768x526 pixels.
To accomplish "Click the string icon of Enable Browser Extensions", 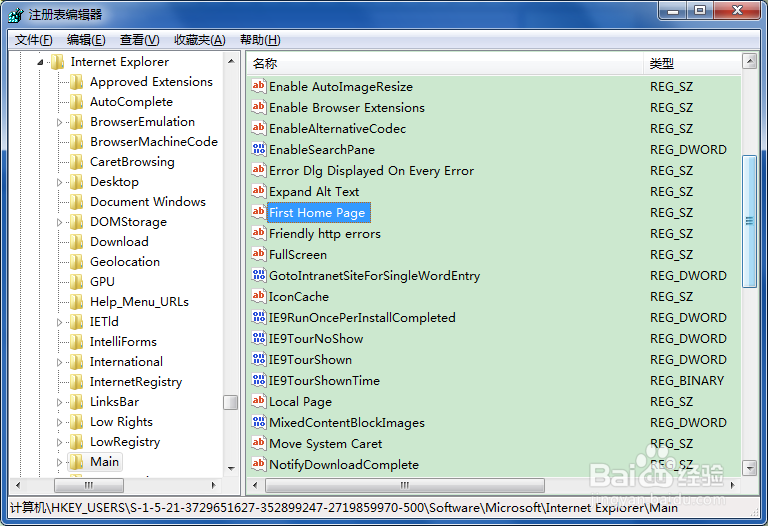I will tap(259, 107).
